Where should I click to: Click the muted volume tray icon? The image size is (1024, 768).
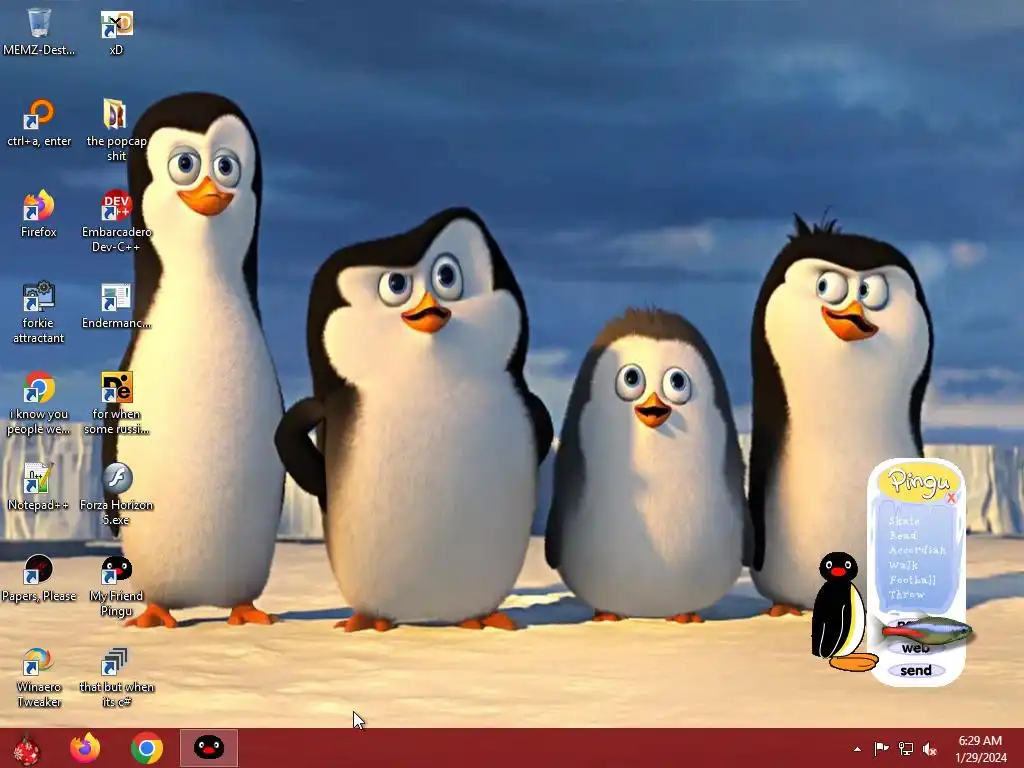tap(930, 749)
